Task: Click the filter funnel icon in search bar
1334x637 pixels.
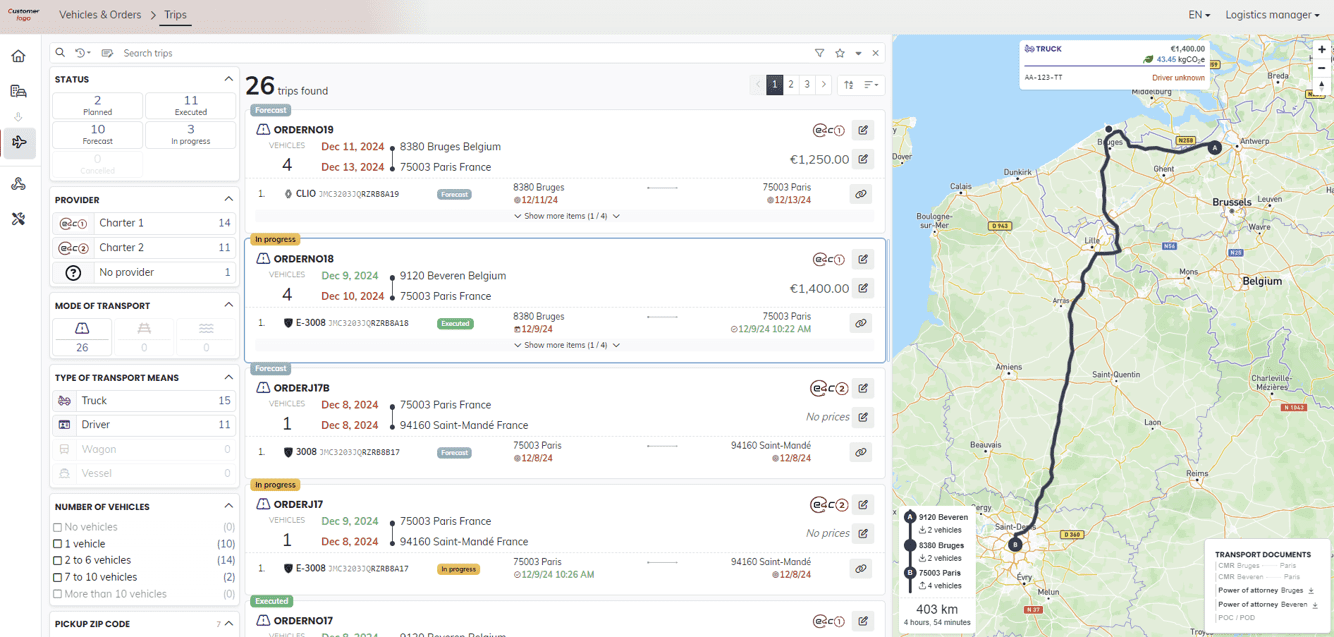Action: [x=819, y=53]
